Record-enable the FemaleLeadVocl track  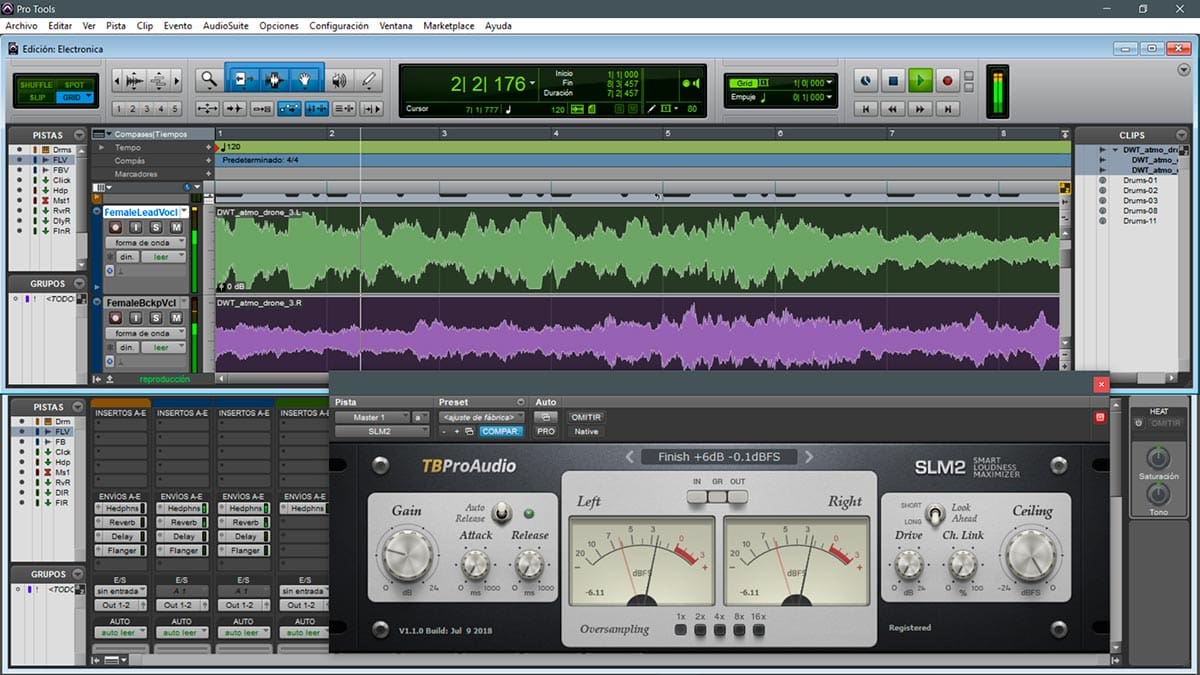pyautogui.click(x=116, y=228)
